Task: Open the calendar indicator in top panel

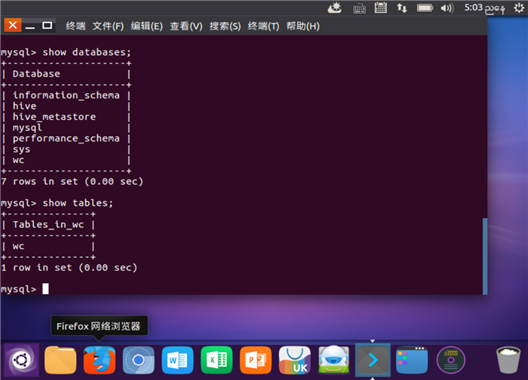Action: pyautogui.click(x=381, y=8)
